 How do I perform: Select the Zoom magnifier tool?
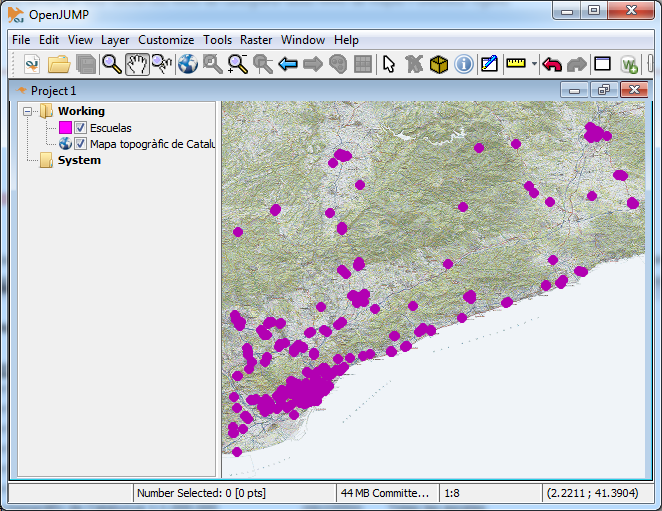[112, 64]
